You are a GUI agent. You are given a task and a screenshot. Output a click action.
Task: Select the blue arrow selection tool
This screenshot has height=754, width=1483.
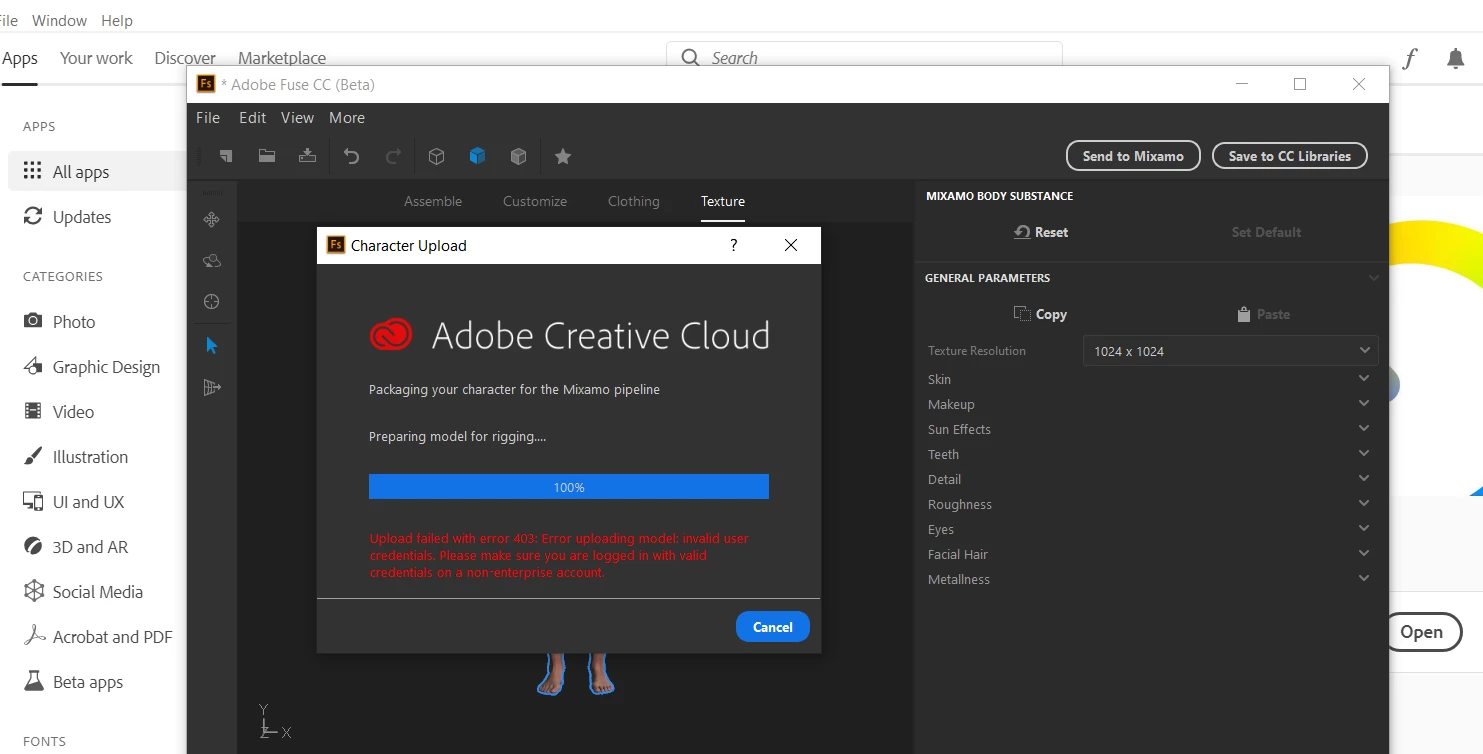point(211,345)
